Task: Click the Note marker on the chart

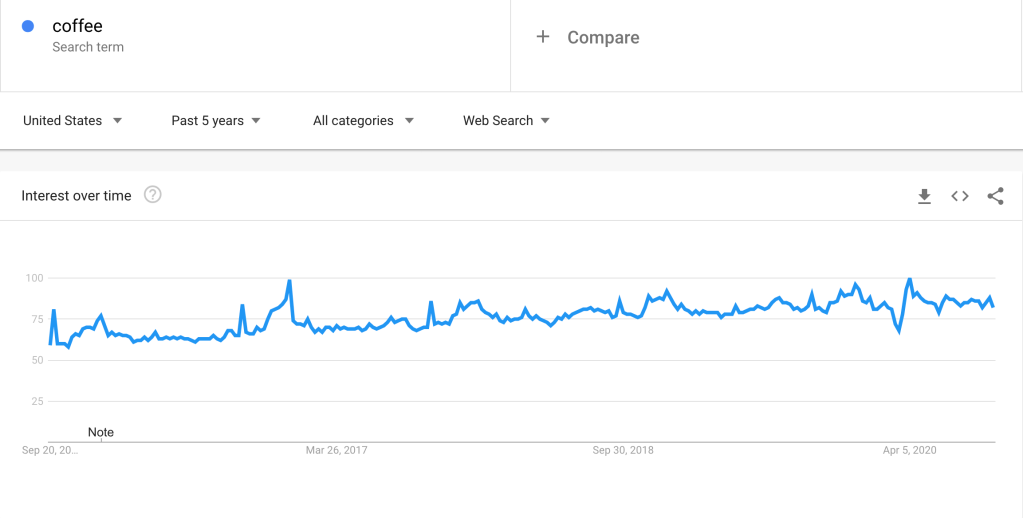Action: [x=101, y=432]
